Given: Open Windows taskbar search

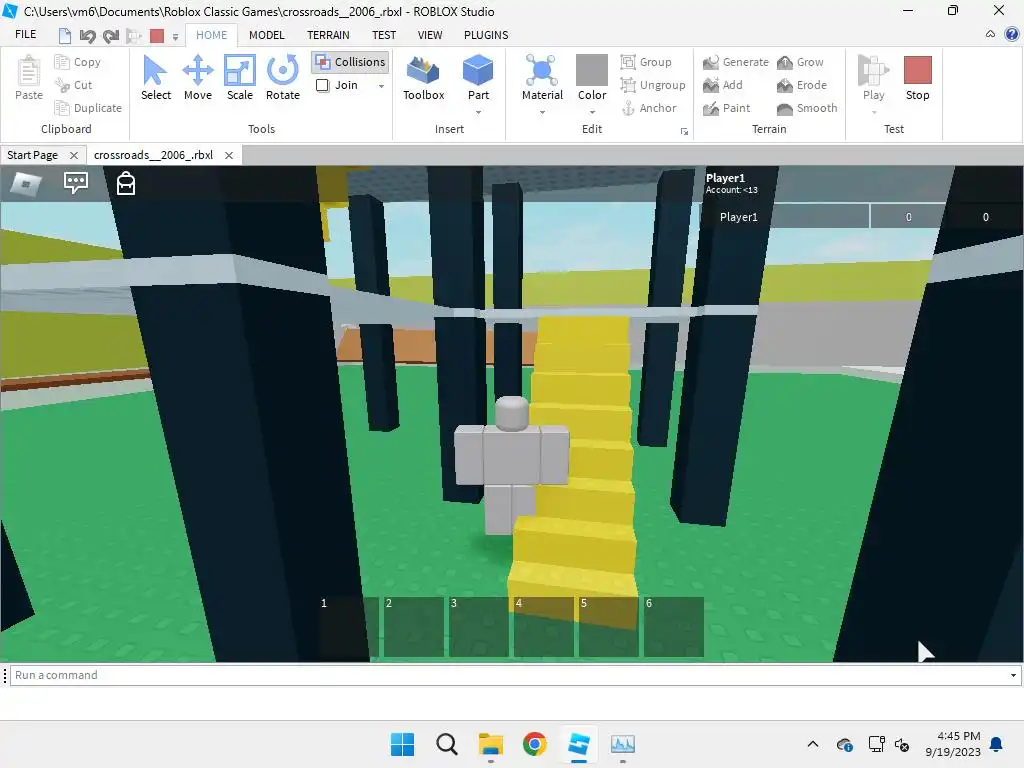Looking at the screenshot, I should click(x=447, y=744).
